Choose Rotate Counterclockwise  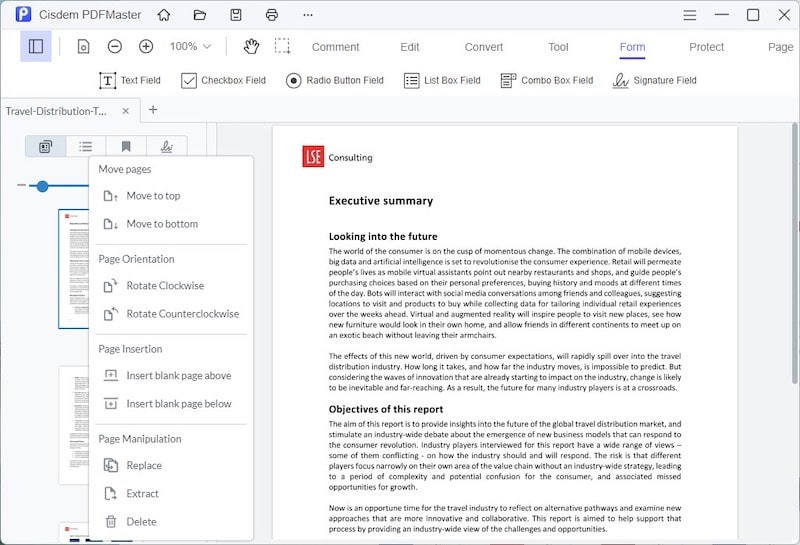coord(171,314)
